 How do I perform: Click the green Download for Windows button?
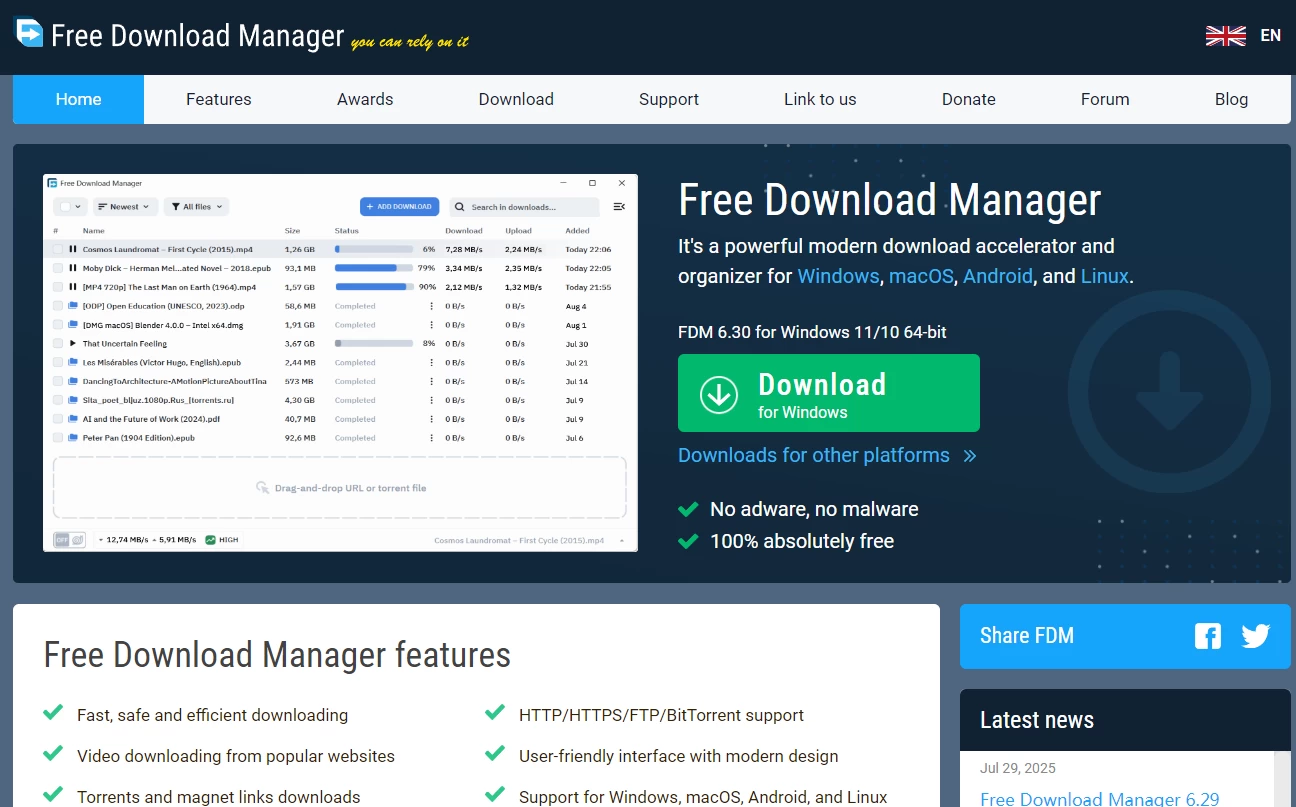pyautogui.click(x=829, y=393)
